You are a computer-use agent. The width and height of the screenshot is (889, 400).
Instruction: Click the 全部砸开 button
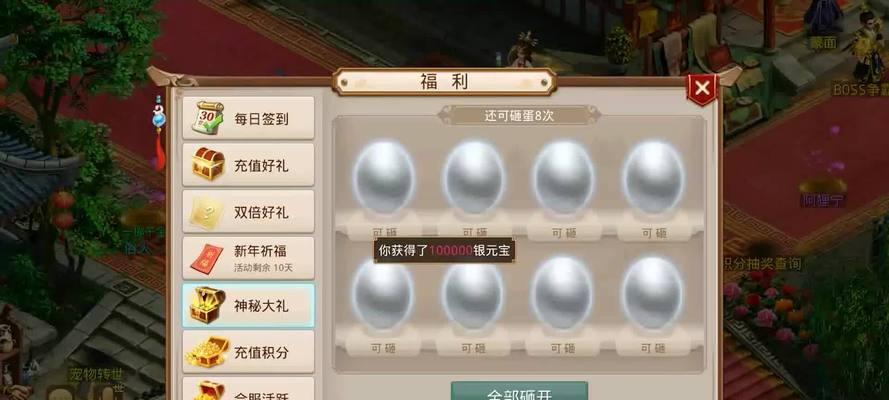coord(519,392)
